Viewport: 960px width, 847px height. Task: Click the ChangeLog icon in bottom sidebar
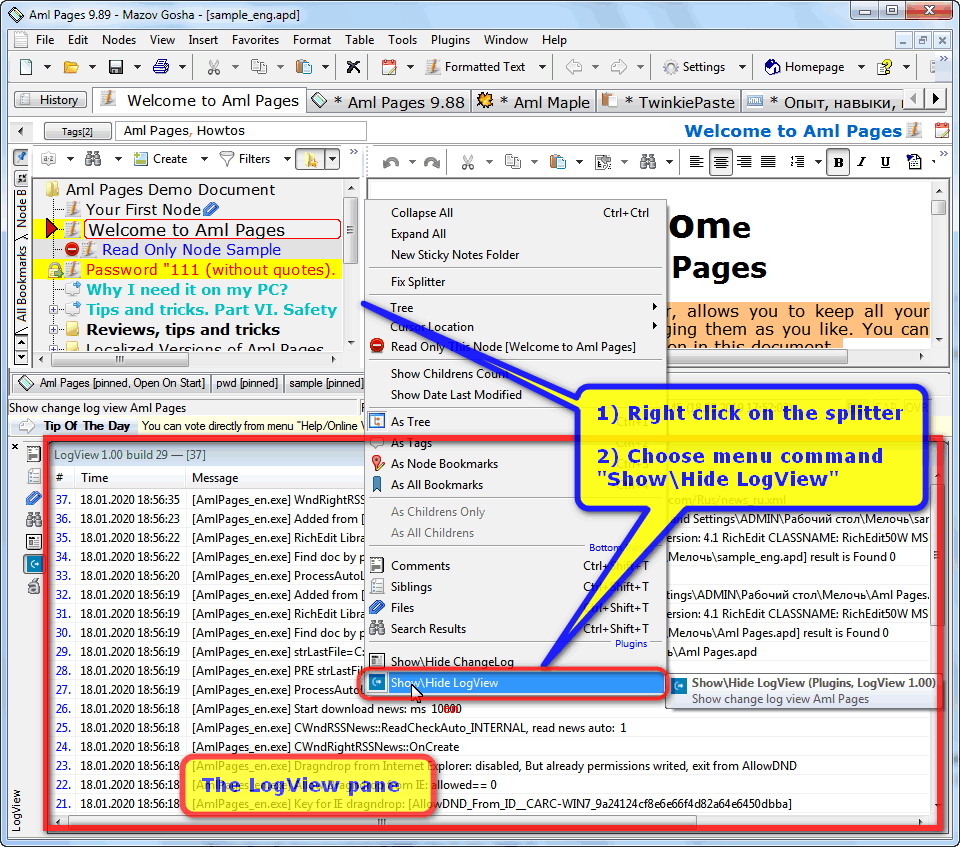(x=34, y=541)
